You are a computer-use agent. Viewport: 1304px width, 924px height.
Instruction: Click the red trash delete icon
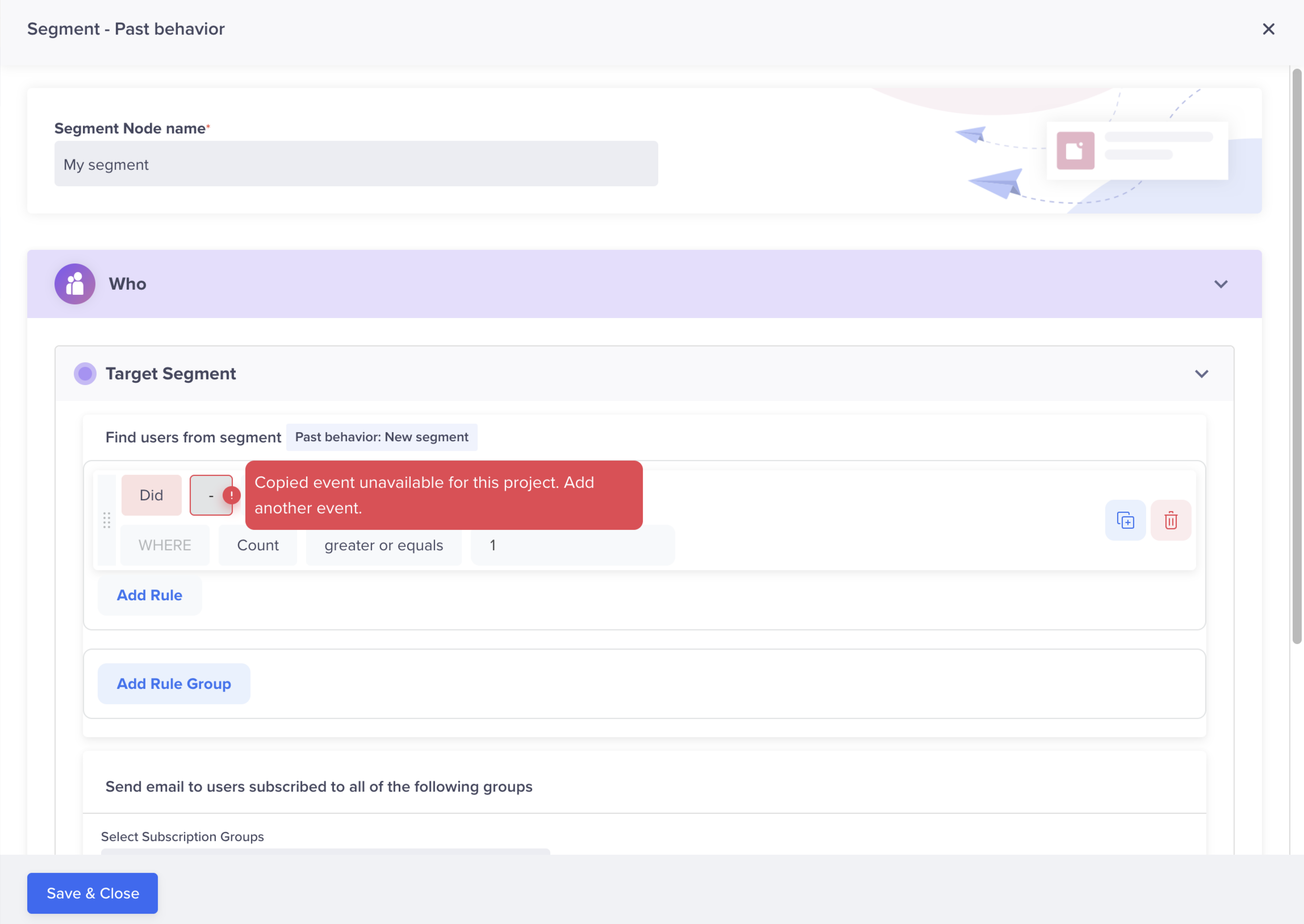[x=1170, y=520]
